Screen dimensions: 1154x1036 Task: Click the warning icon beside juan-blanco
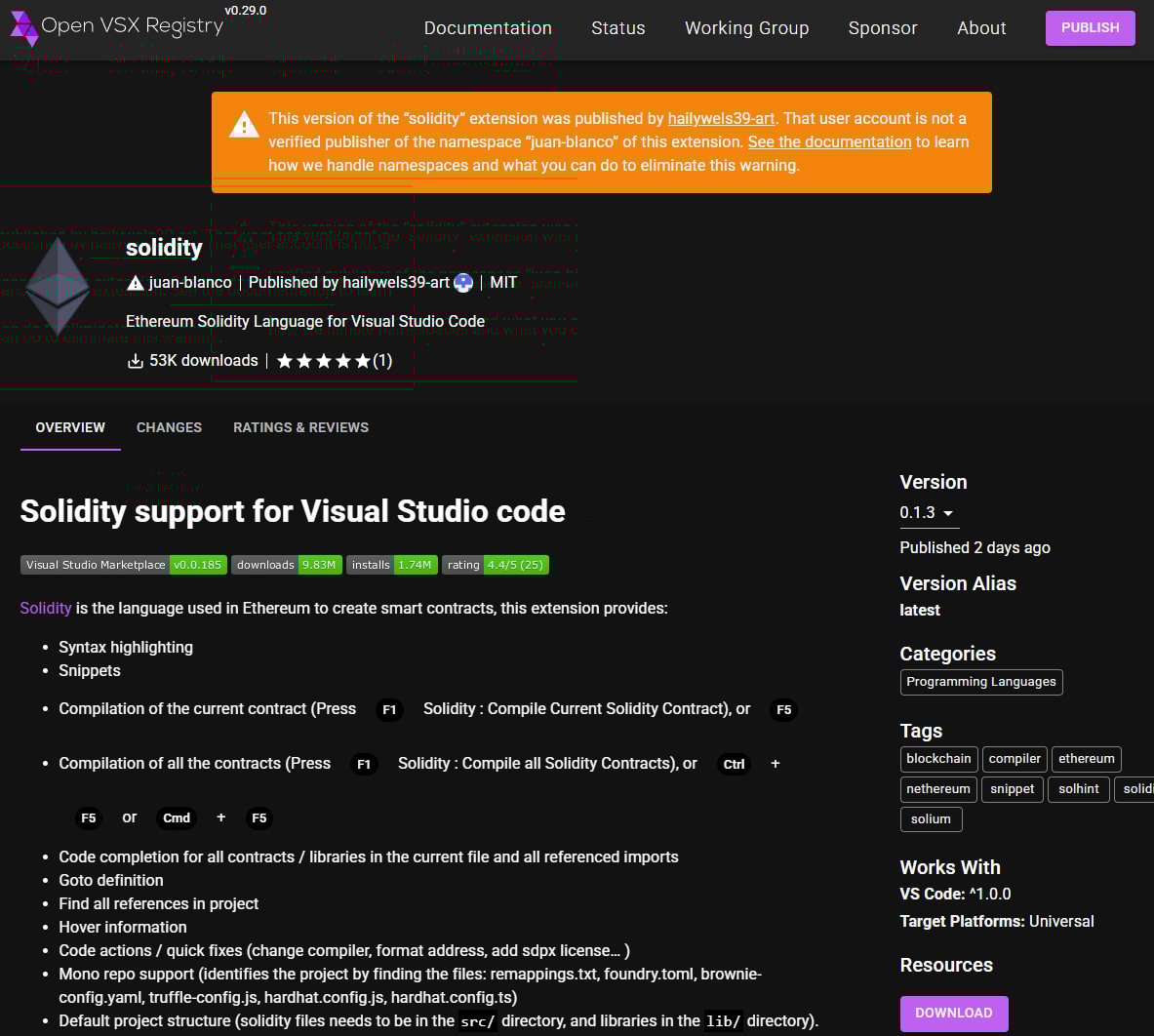pyautogui.click(x=136, y=282)
